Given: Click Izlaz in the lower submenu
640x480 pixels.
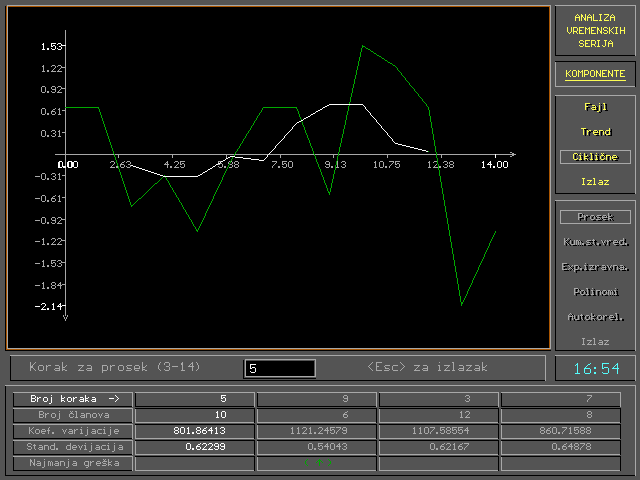Looking at the screenshot, I should (595, 342).
